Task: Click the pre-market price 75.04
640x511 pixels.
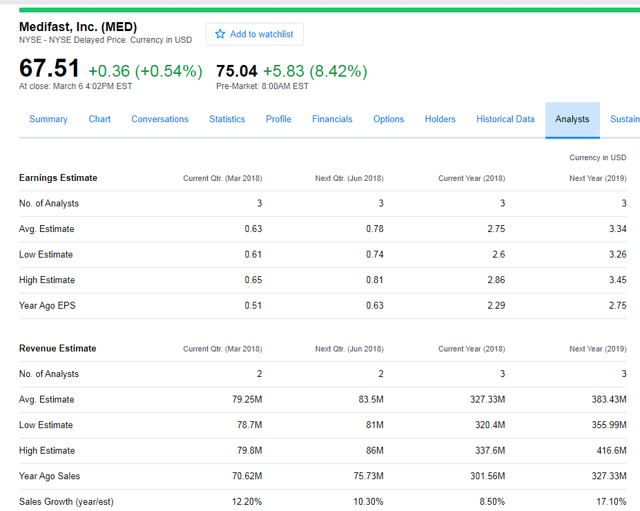Action: pos(237,71)
